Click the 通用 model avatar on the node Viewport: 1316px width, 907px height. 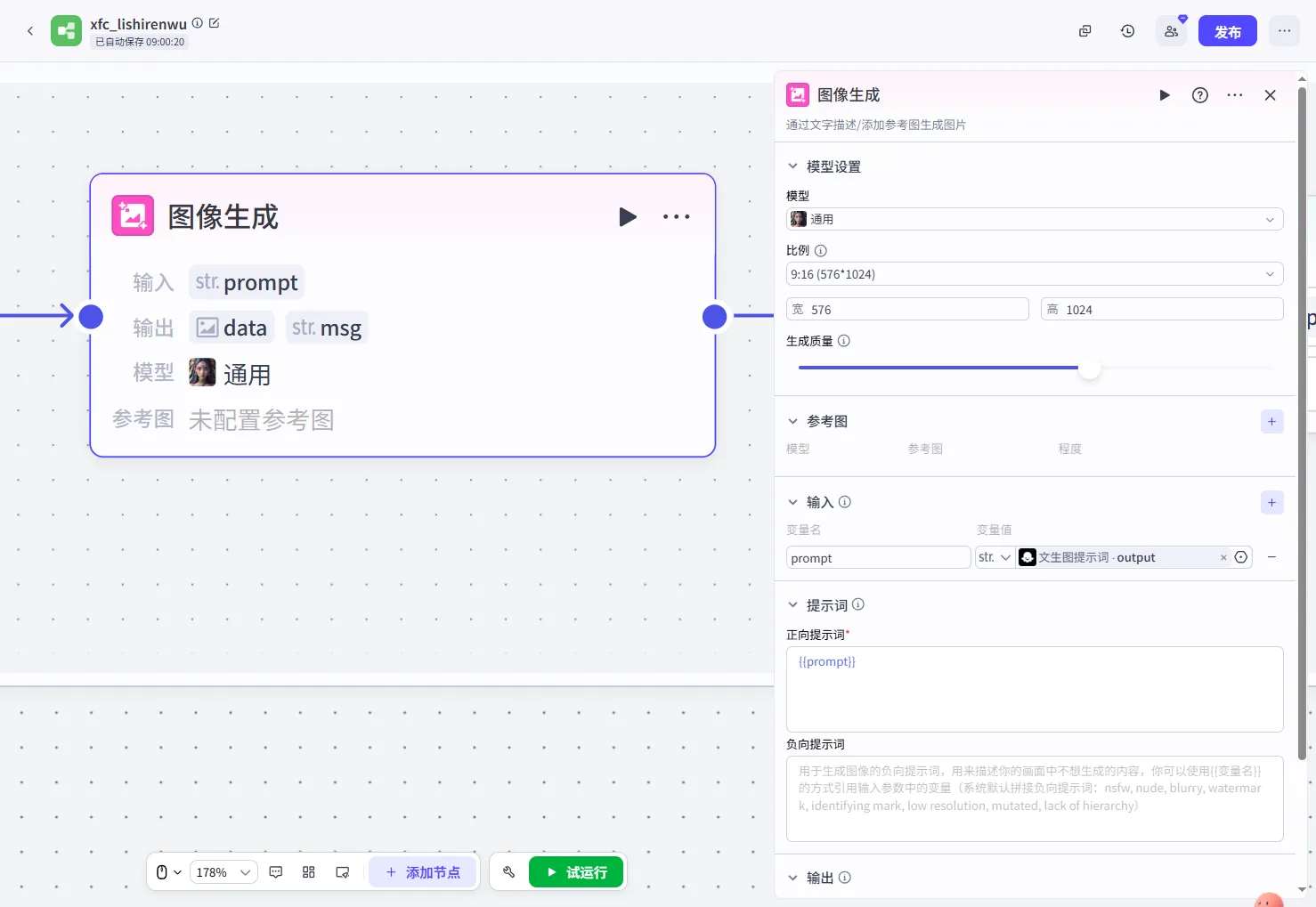click(202, 372)
